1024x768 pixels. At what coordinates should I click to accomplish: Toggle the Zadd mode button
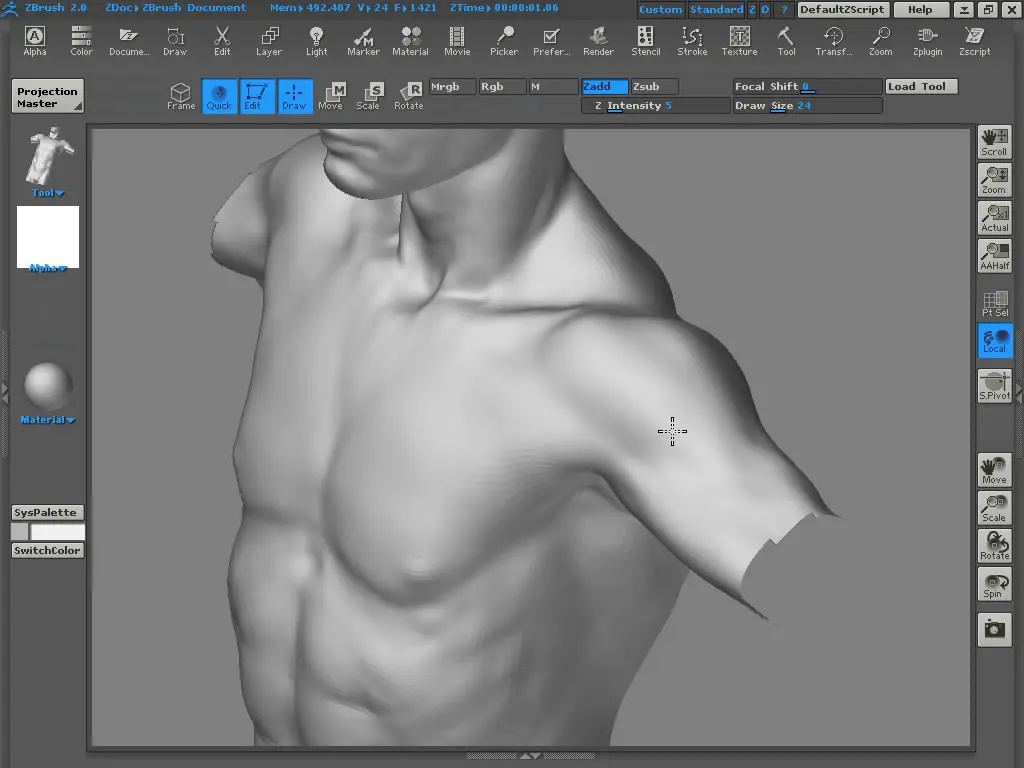point(605,87)
